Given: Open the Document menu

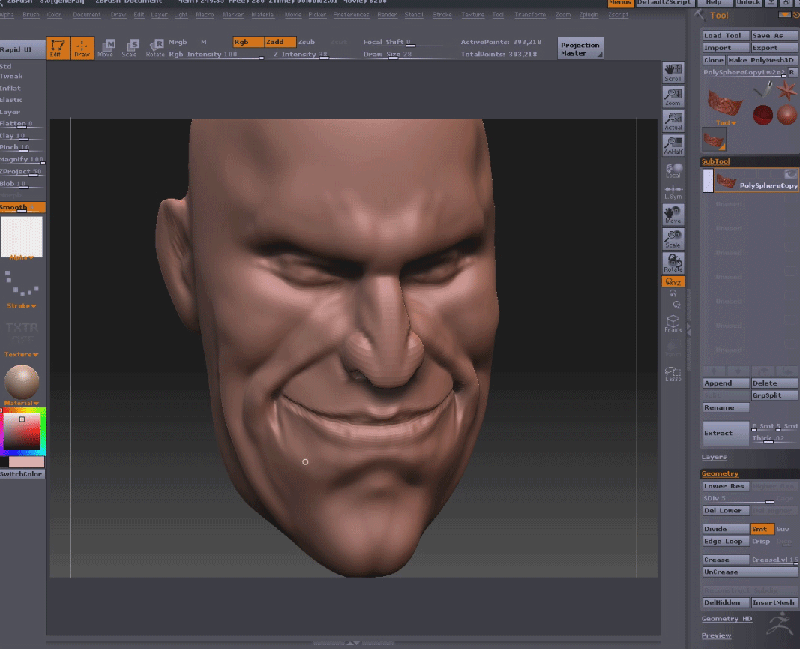Looking at the screenshot, I should click(x=86, y=15).
